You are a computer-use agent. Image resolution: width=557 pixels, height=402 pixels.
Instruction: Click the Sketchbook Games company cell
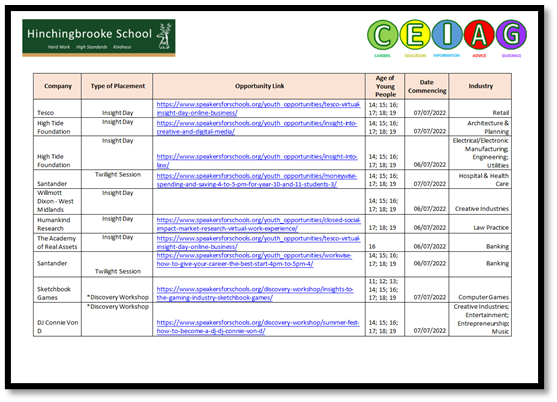pos(58,290)
